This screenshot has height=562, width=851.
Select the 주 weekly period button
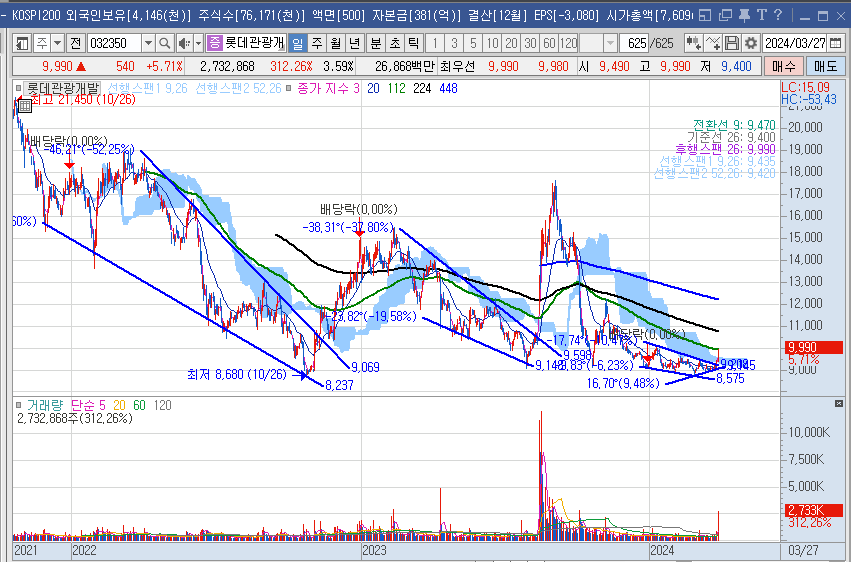317,43
